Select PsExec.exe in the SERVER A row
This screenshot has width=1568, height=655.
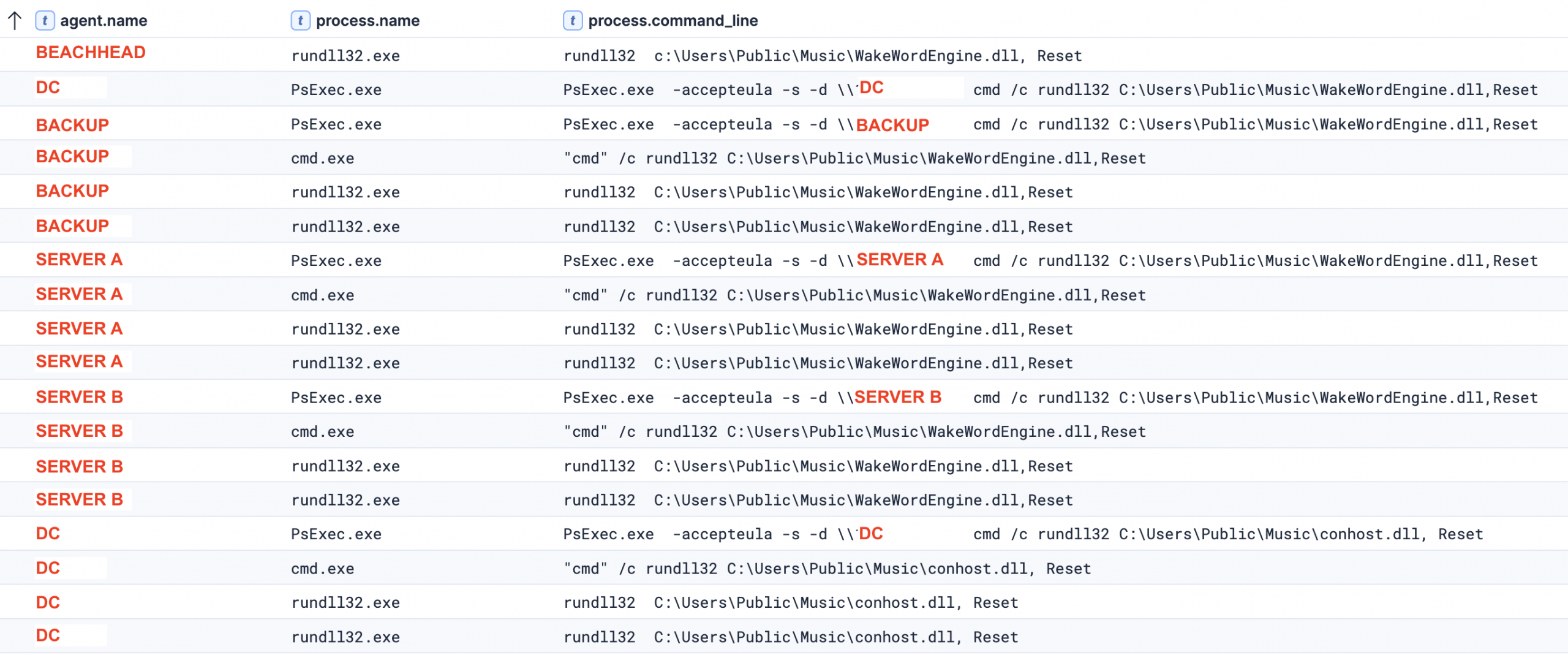[x=336, y=262]
